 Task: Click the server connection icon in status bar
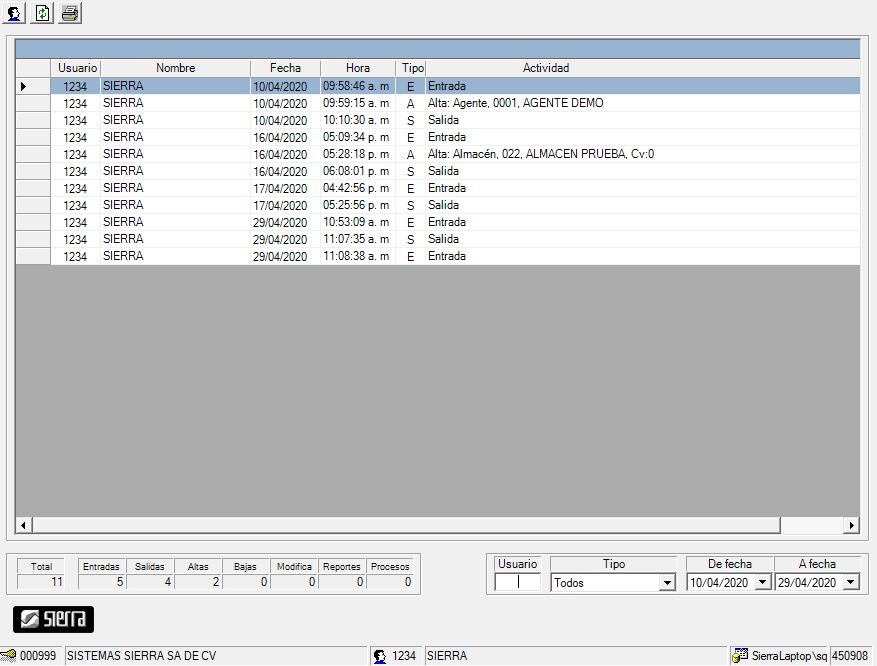point(740,656)
